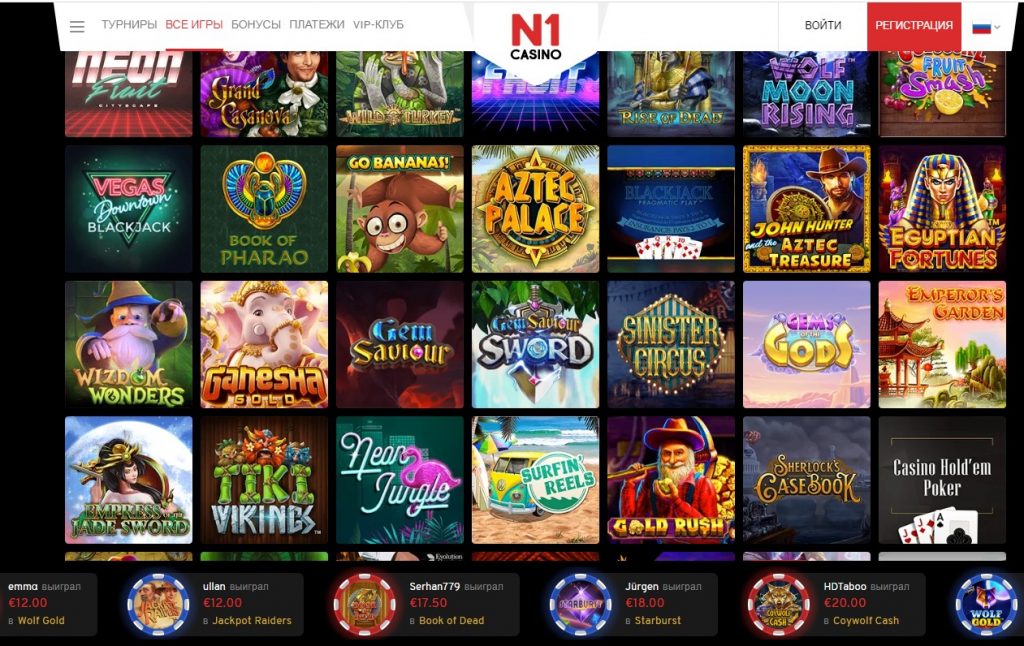Launch the Aztec Palace game

pyautogui.click(x=536, y=209)
